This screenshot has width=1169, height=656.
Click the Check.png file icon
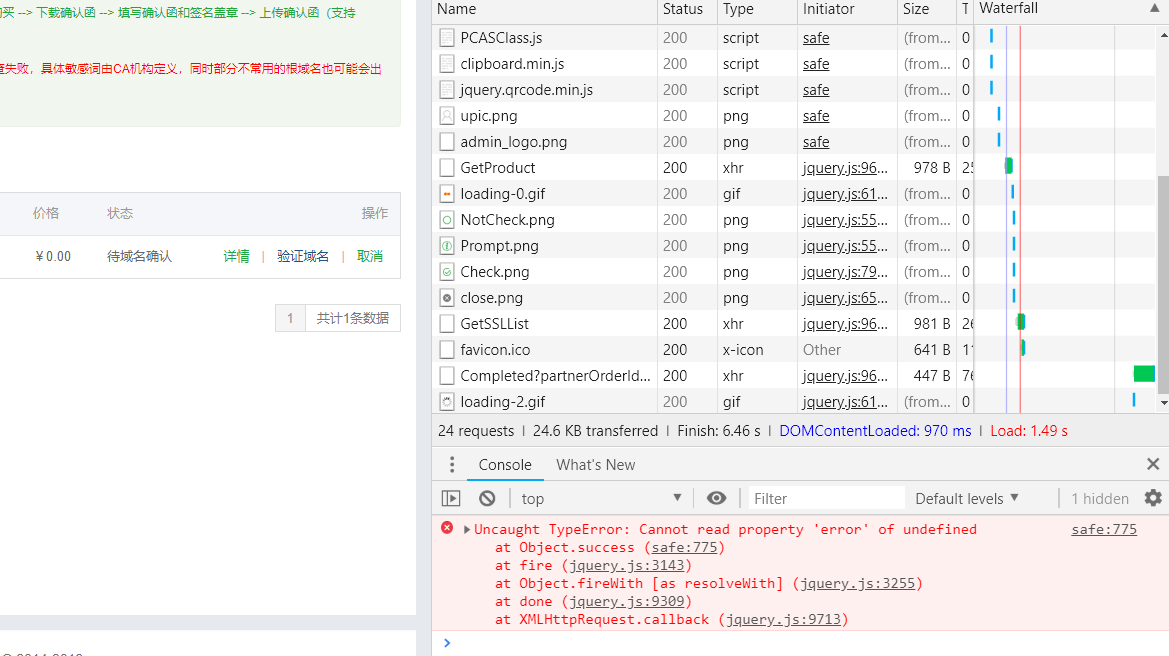click(447, 272)
